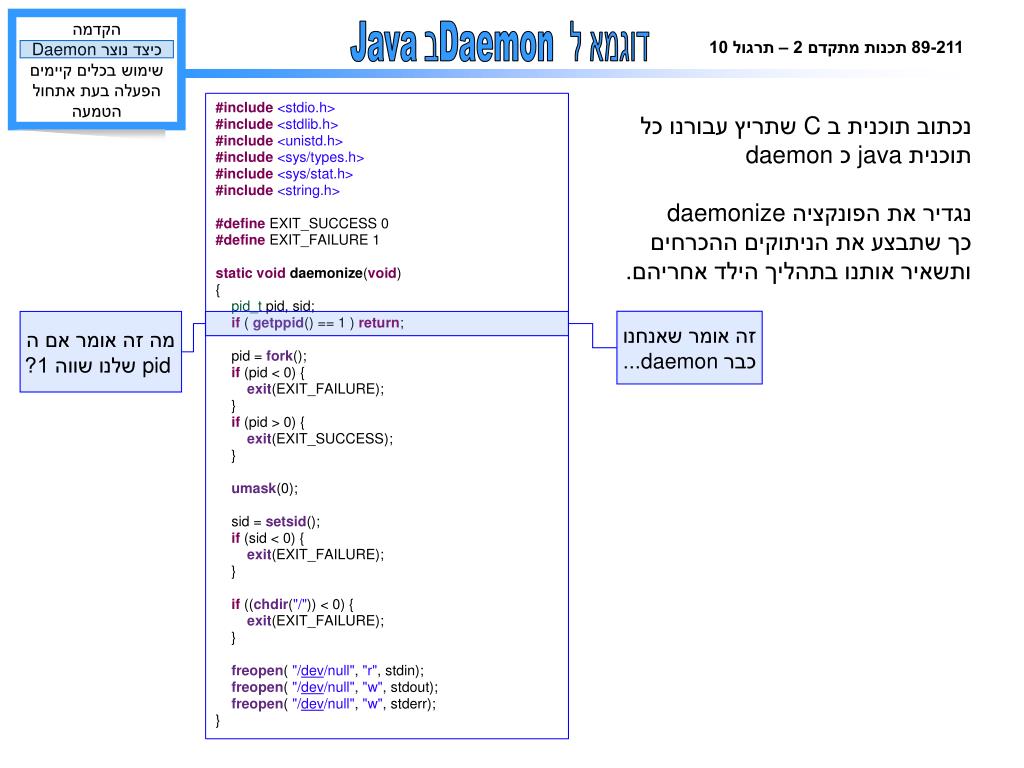Select 'כיצד נוצר Daemon' navigation entry
The width and height of the screenshot is (1024, 768).
[x=97, y=50]
